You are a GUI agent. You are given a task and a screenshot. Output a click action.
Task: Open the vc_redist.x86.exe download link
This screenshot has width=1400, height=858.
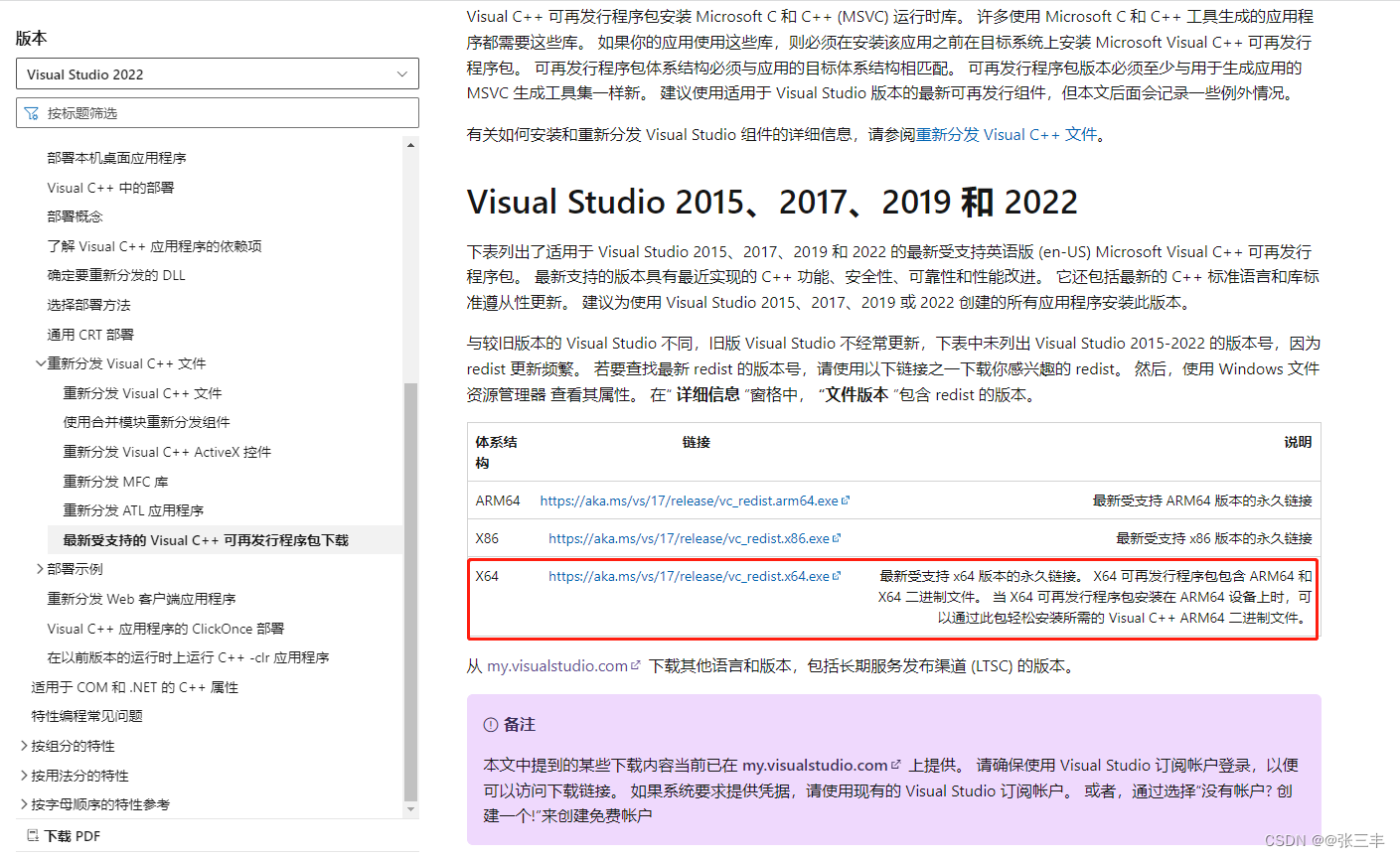[x=689, y=538]
